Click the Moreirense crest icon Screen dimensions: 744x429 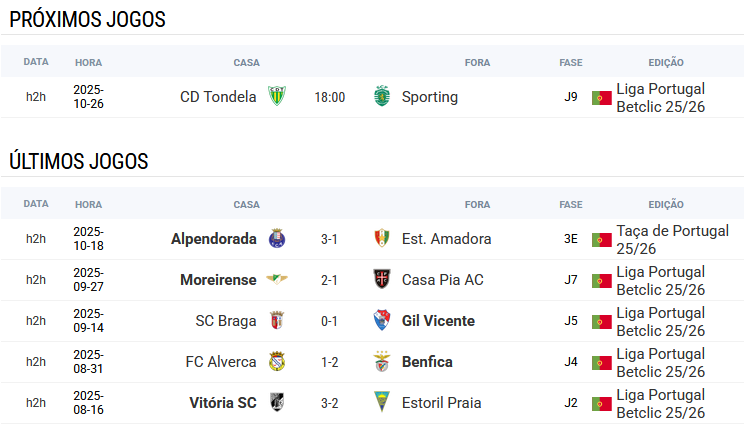[x=277, y=280]
